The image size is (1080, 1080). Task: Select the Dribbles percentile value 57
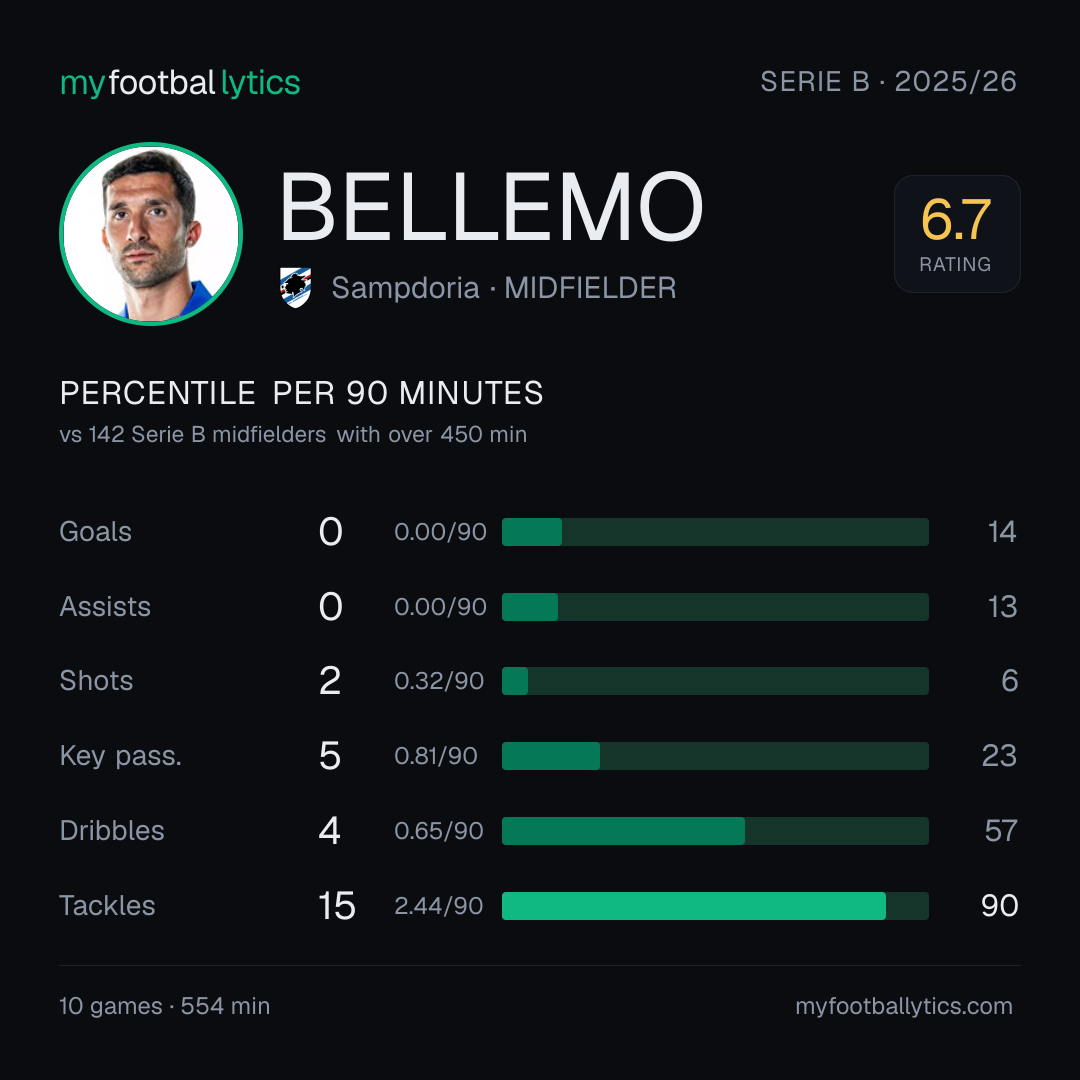tap(1001, 831)
